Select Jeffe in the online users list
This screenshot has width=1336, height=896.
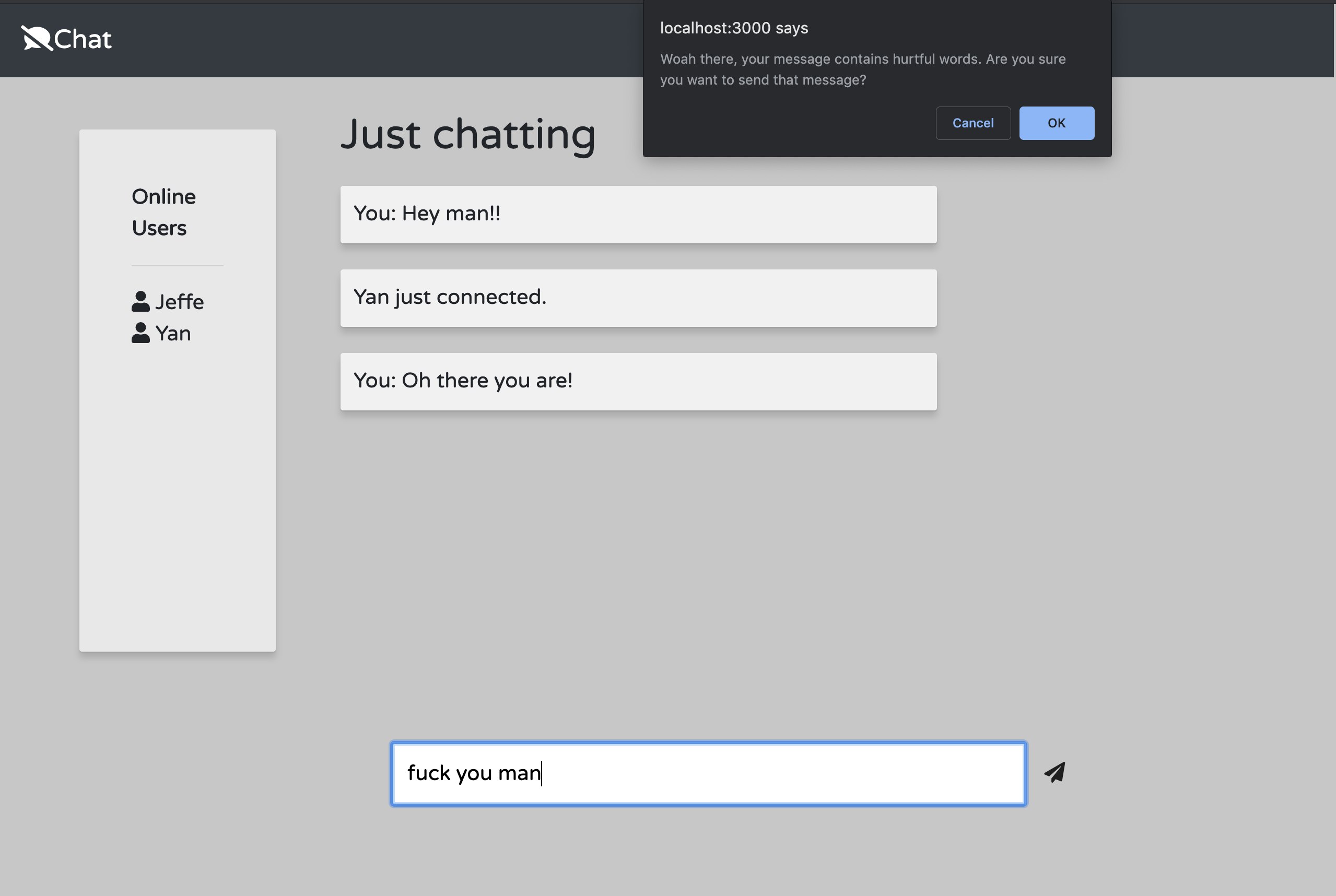tap(179, 302)
